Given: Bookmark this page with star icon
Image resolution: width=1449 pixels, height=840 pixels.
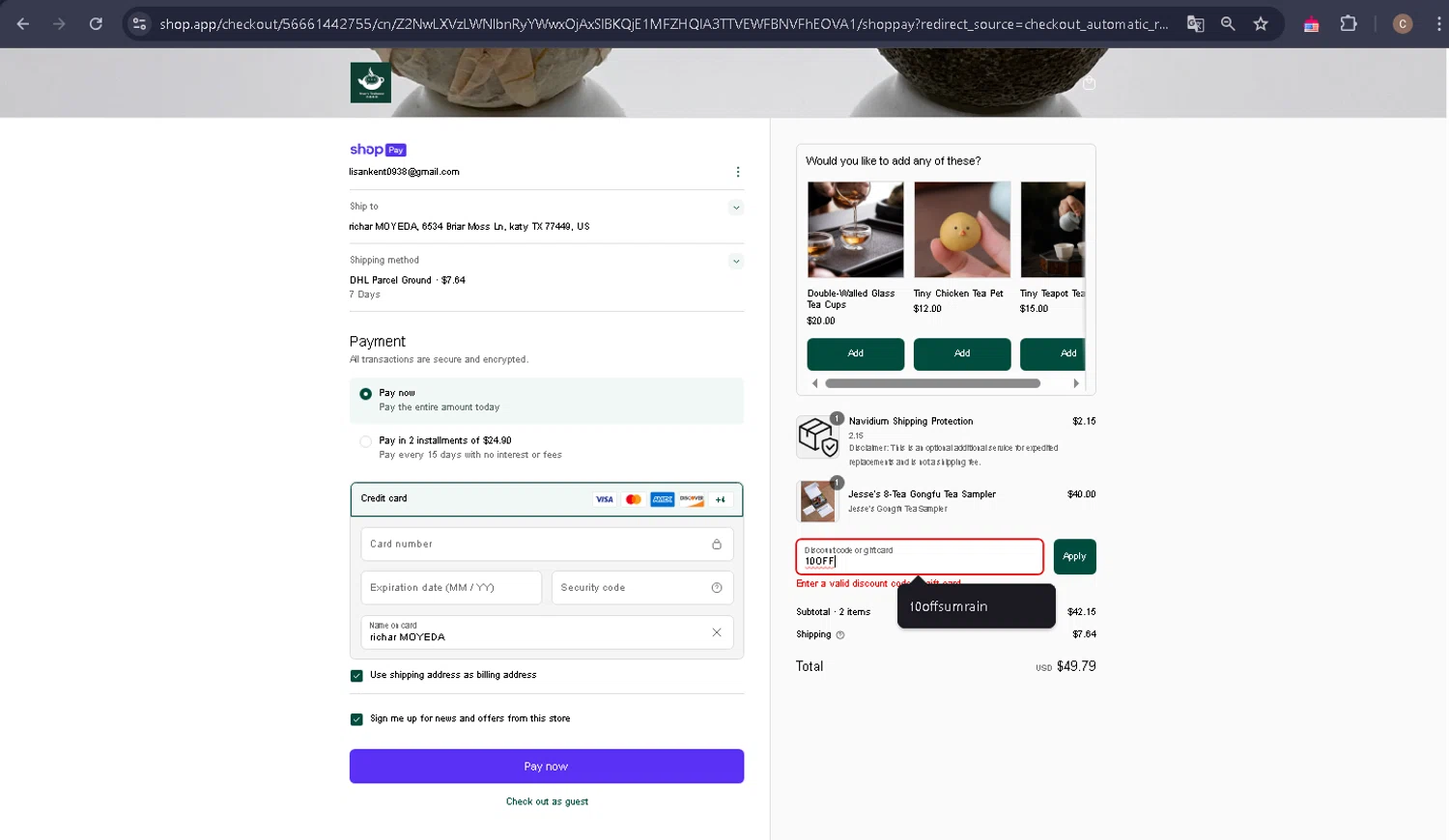Looking at the screenshot, I should pyautogui.click(x=1261, y=24).
